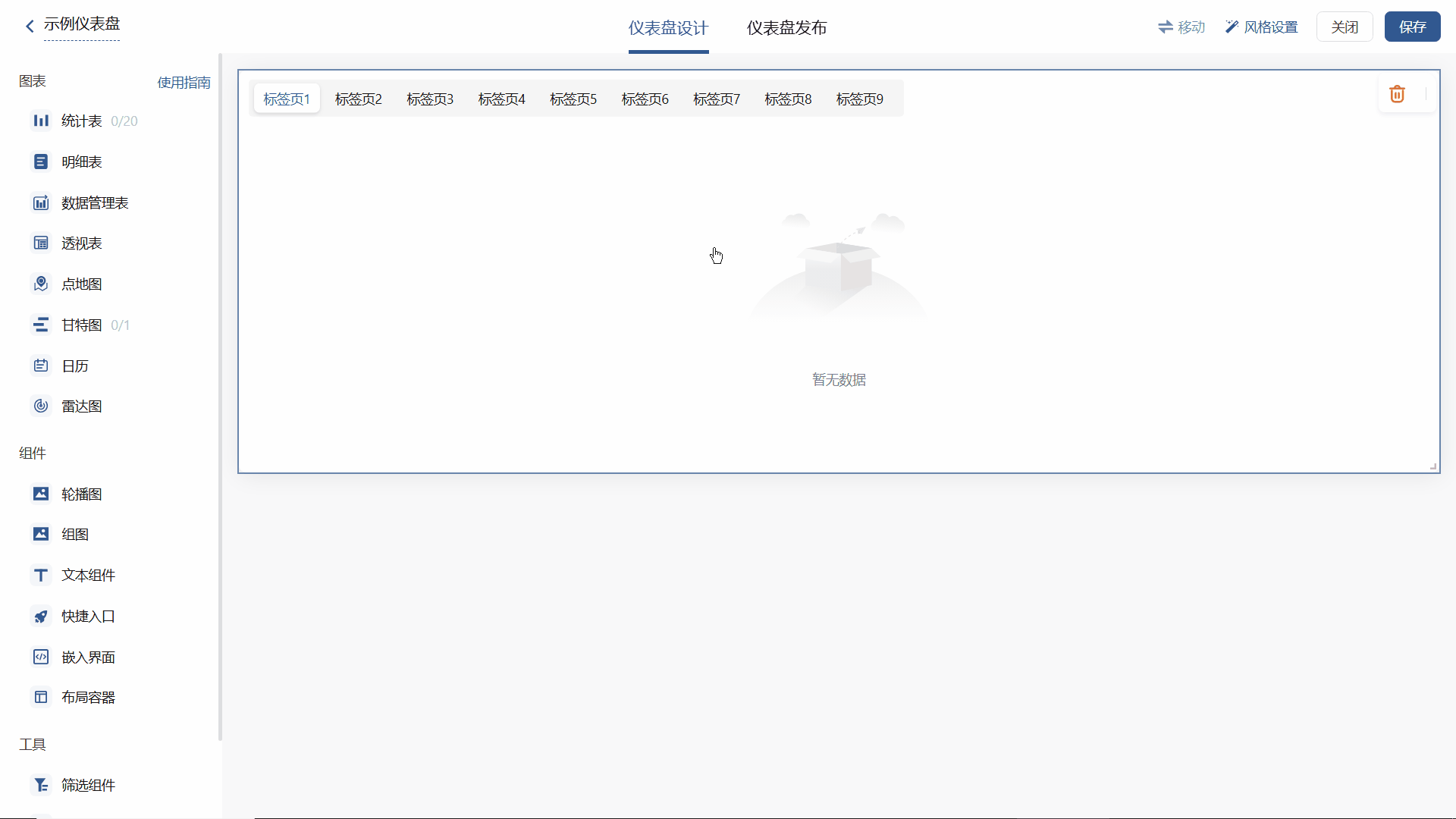Click the 轮播图 label
Viewport: 1456px width, 819px height.
[x=82, y=494]
